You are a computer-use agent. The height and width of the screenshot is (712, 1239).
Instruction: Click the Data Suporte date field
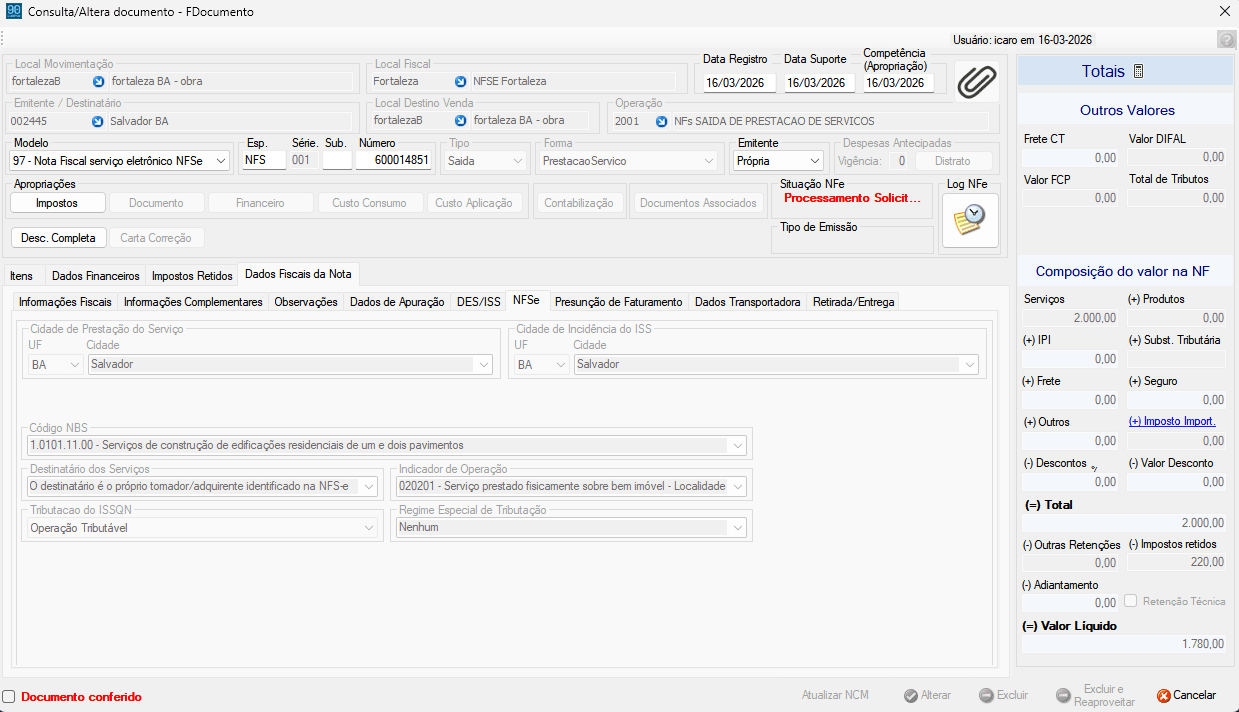[819, 83]
